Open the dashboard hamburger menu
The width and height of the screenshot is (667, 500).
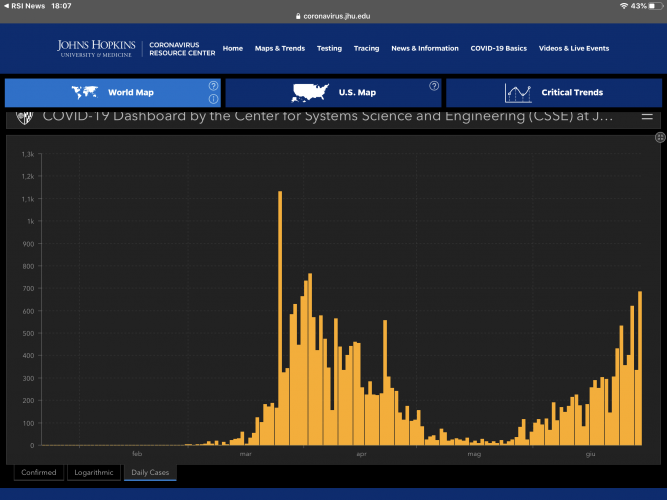tap(647, 117)
